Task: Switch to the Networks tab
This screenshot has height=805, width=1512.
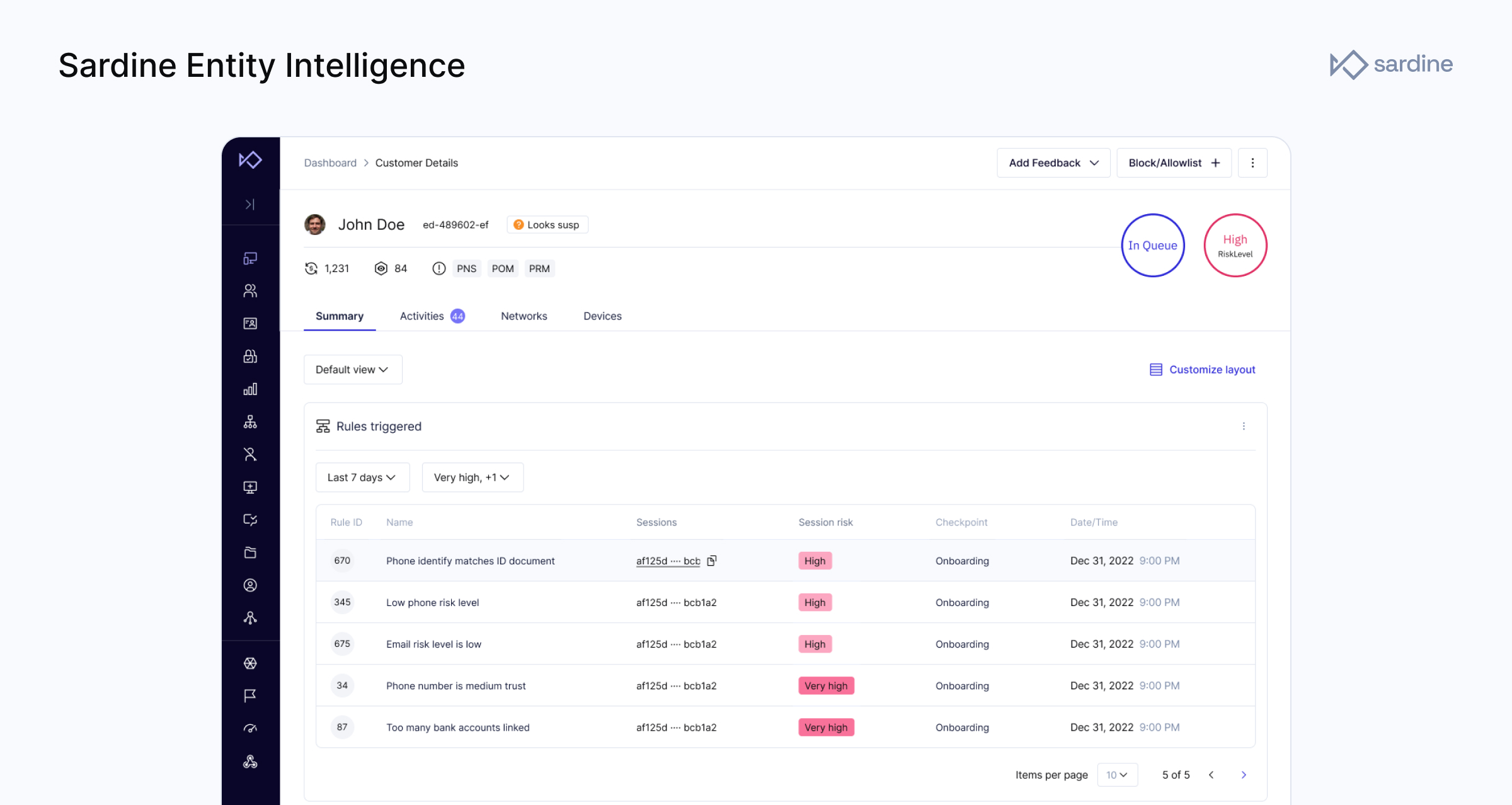Action: tap(524, 316)
